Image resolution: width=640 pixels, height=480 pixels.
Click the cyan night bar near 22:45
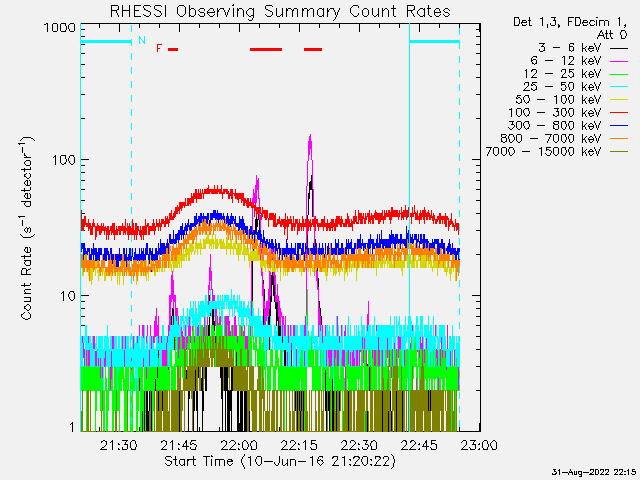[434, 41]
